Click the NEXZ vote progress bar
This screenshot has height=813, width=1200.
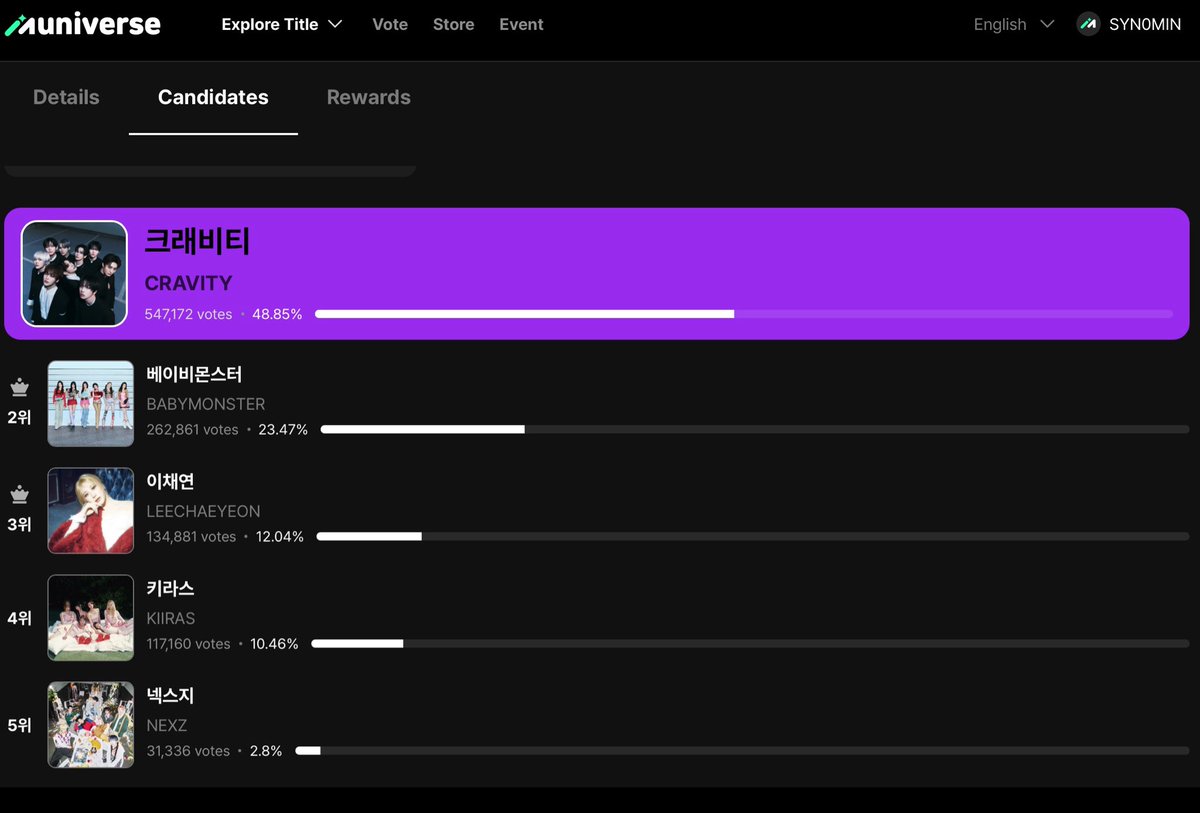742,750
